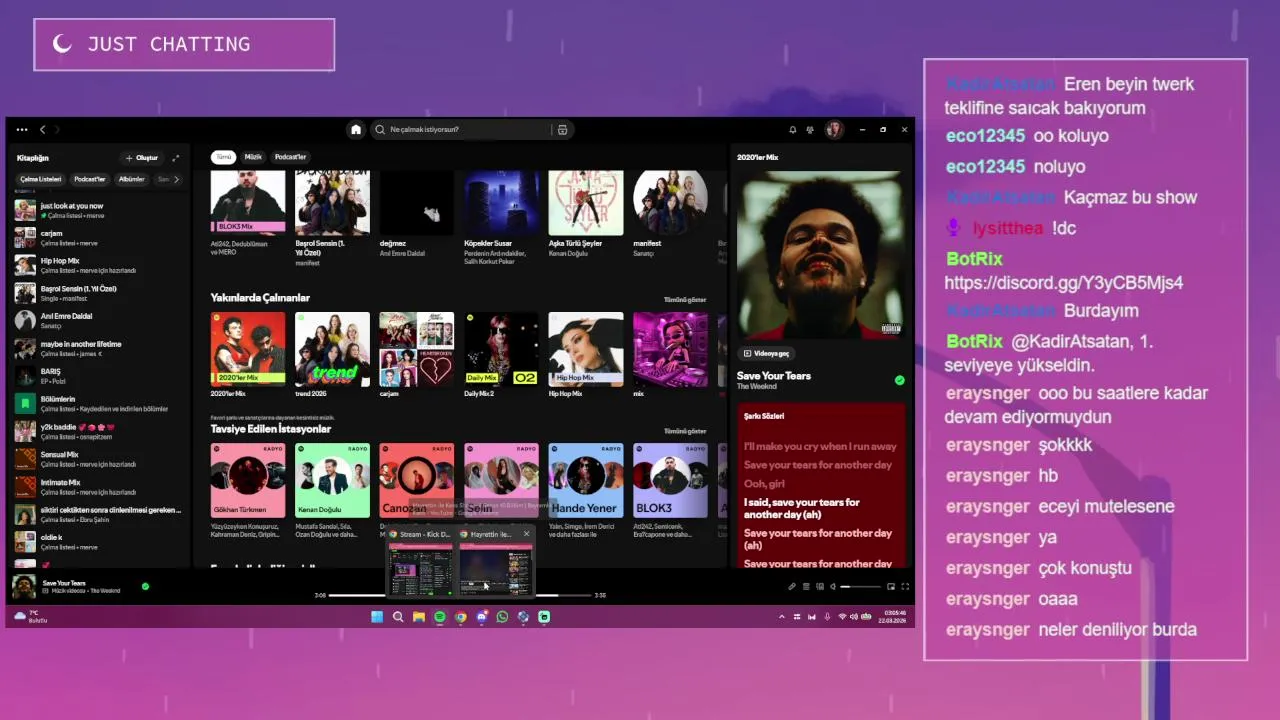
Task: Open Spotify three-dot main menu
Action: (x=22, y=130)
